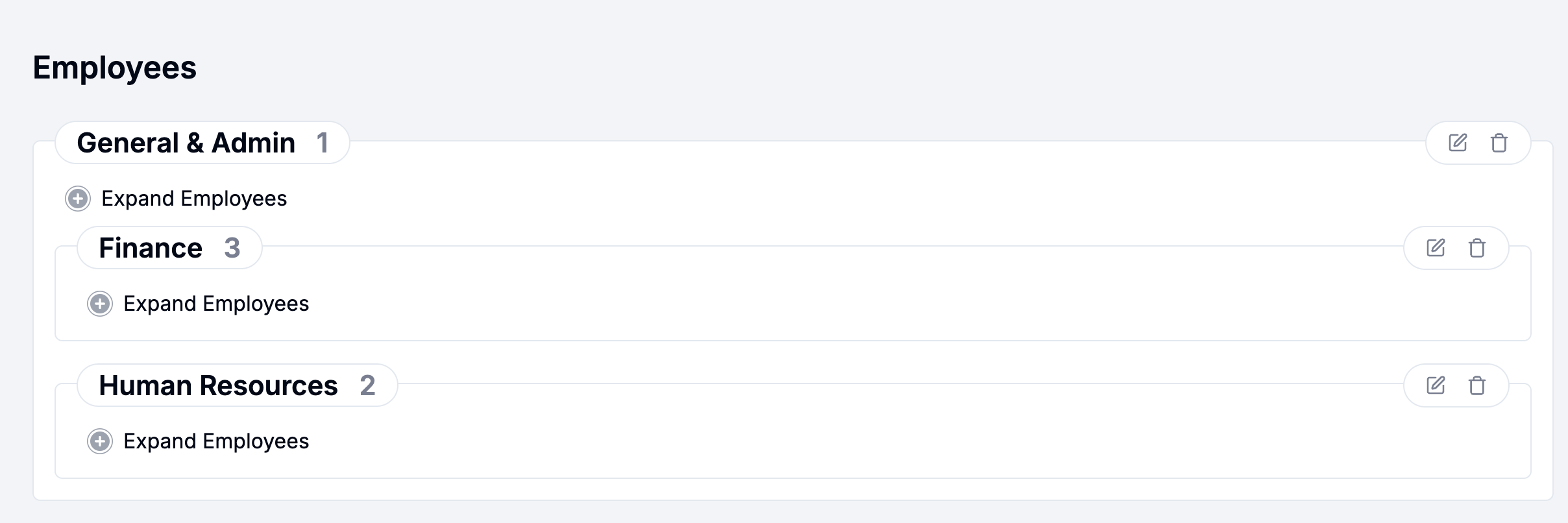Click the plus icon under Finance
1568x523 pixels.
click(100, 304)
